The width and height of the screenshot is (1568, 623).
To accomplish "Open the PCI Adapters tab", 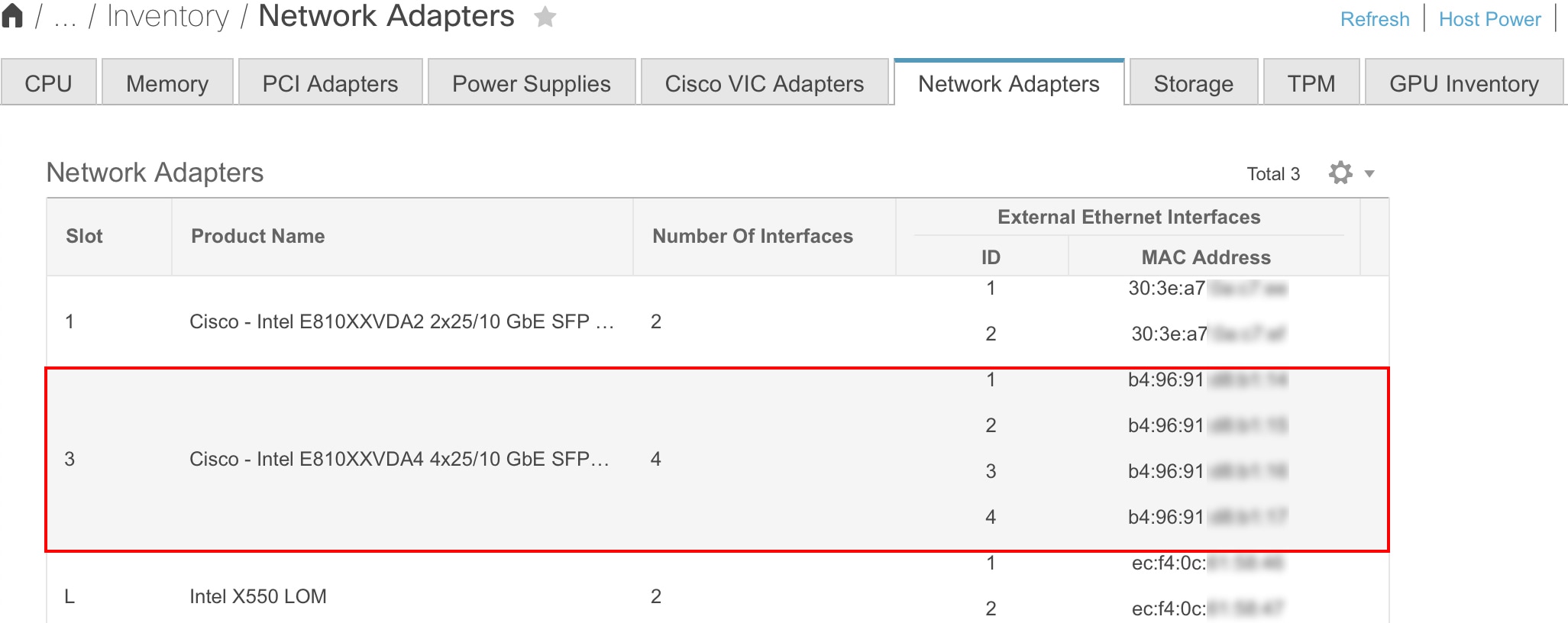I will coord(329,82).
